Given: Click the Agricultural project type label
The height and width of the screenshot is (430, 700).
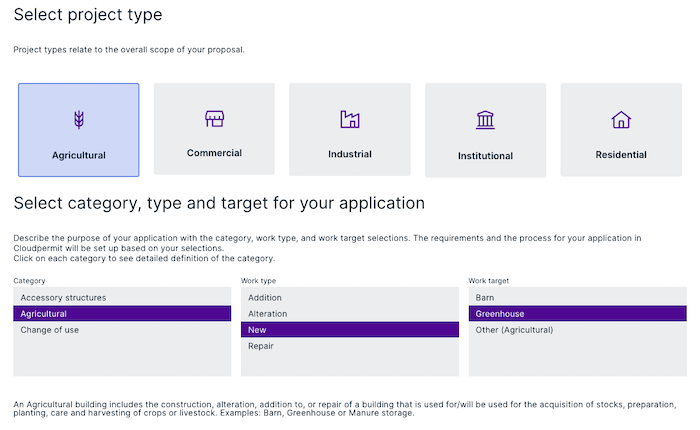Looking at the screenshot, I should tap(79, 155).
